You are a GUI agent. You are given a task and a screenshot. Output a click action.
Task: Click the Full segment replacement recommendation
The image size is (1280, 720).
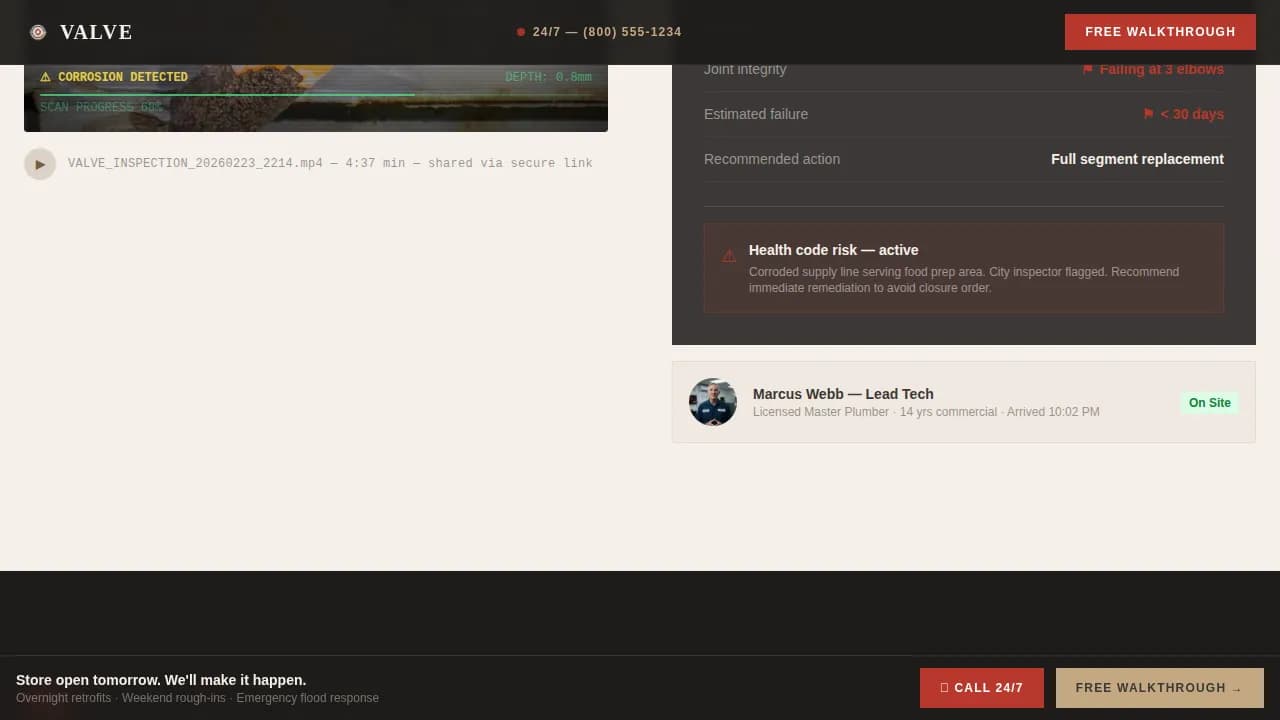pyautogui.click(x=1137, y=159)
